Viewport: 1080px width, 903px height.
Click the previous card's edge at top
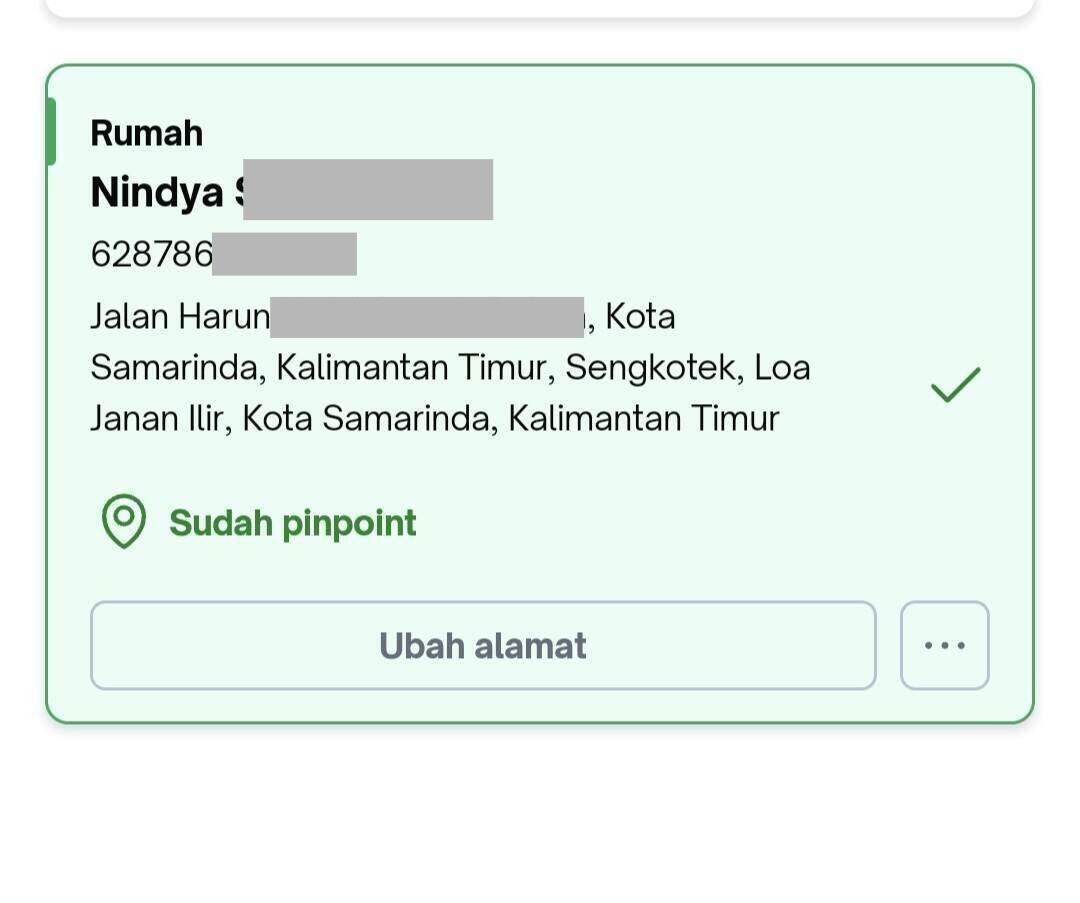[540, 8]
